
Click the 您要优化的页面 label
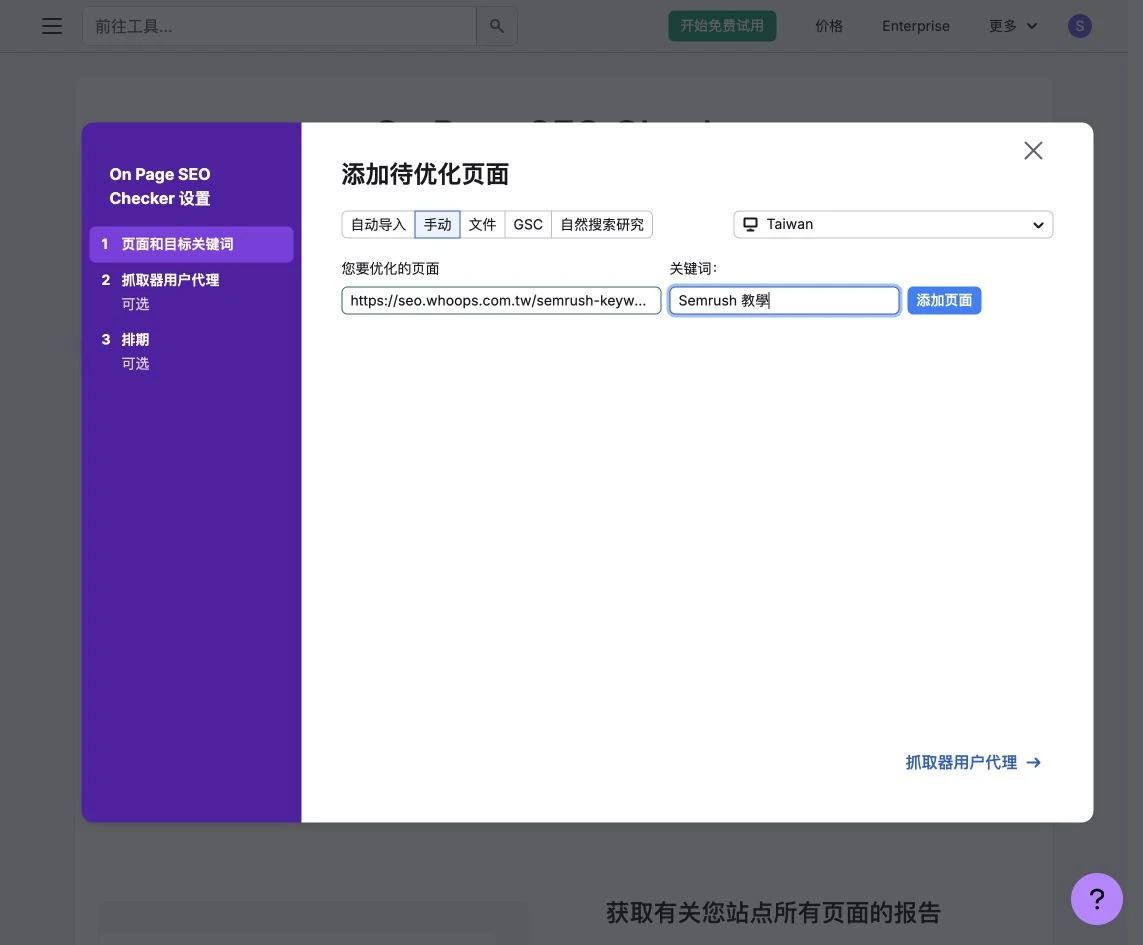[391, 269]
